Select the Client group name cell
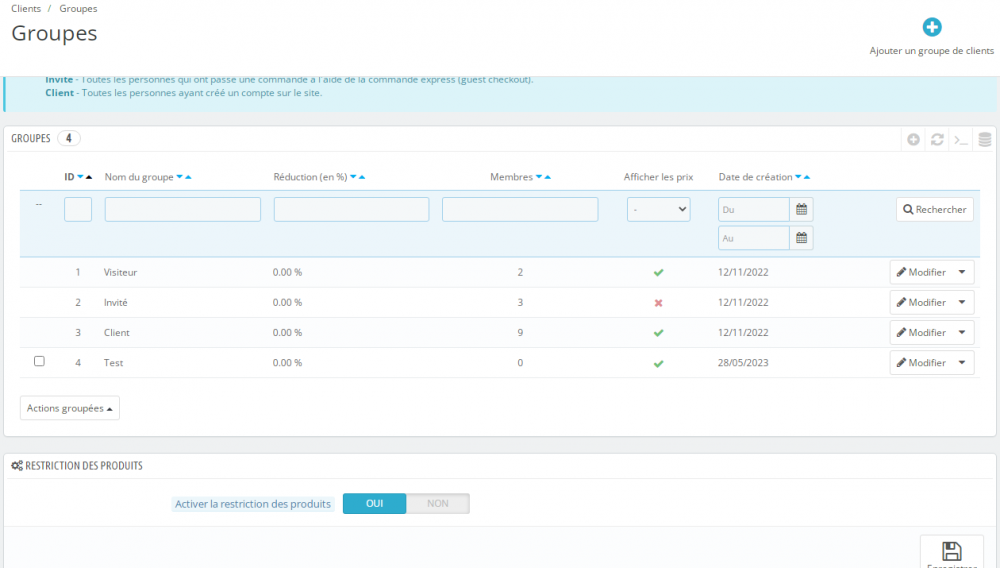Viewport: 1000px width, 568px height. pos(117,332)
